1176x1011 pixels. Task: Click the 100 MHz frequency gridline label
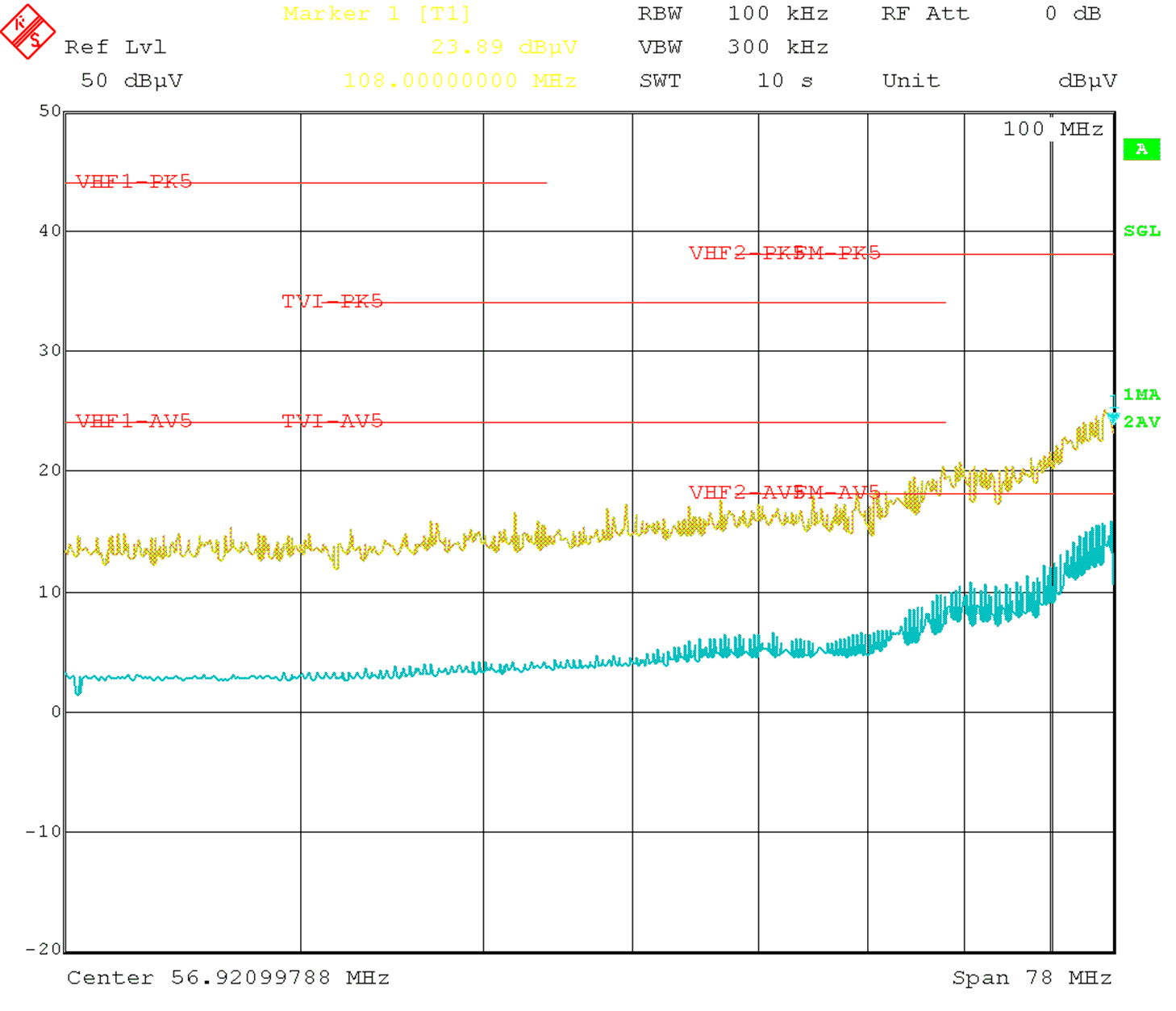click(1053, 128)
